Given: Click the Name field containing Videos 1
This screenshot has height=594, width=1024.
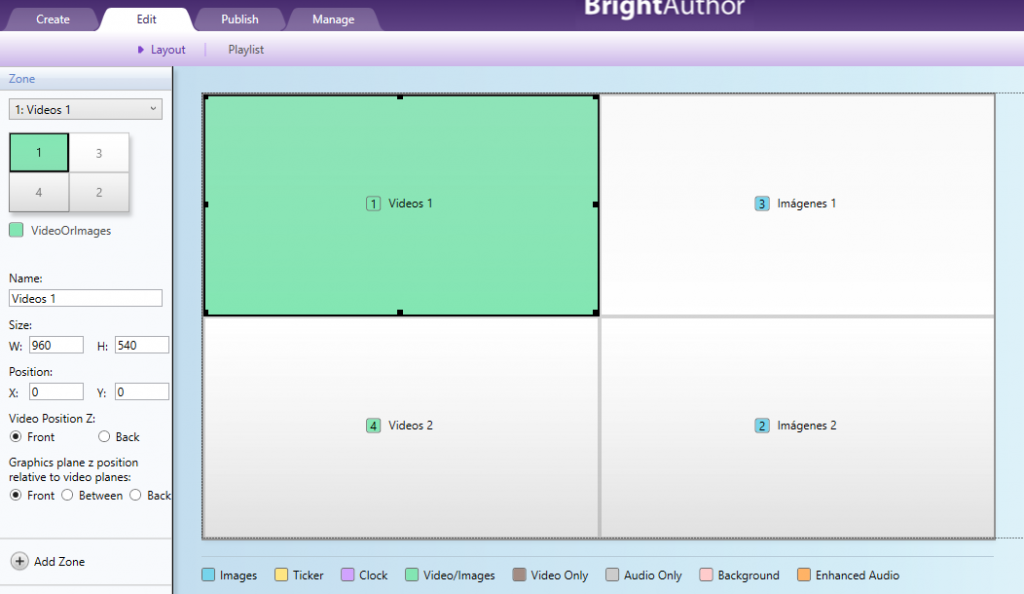Looking at the screenshot, I should click(85, 297).
